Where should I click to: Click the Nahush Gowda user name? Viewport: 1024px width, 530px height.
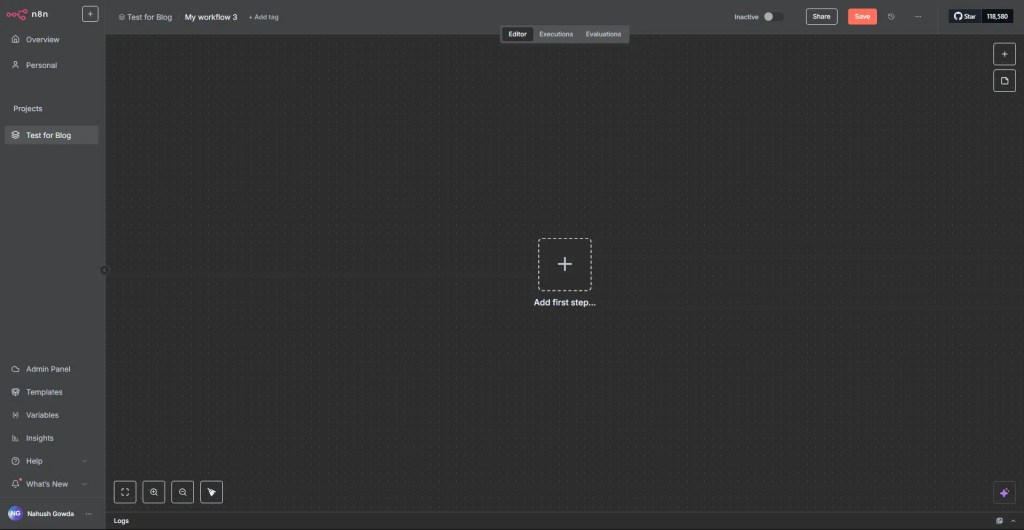pyautogui.click(x=50, y=514)
